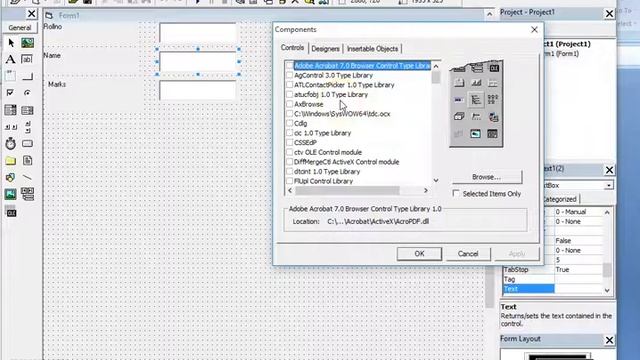640x360 pixels.
Task: Click components list scroll down arrow
Action: point(436,180)
